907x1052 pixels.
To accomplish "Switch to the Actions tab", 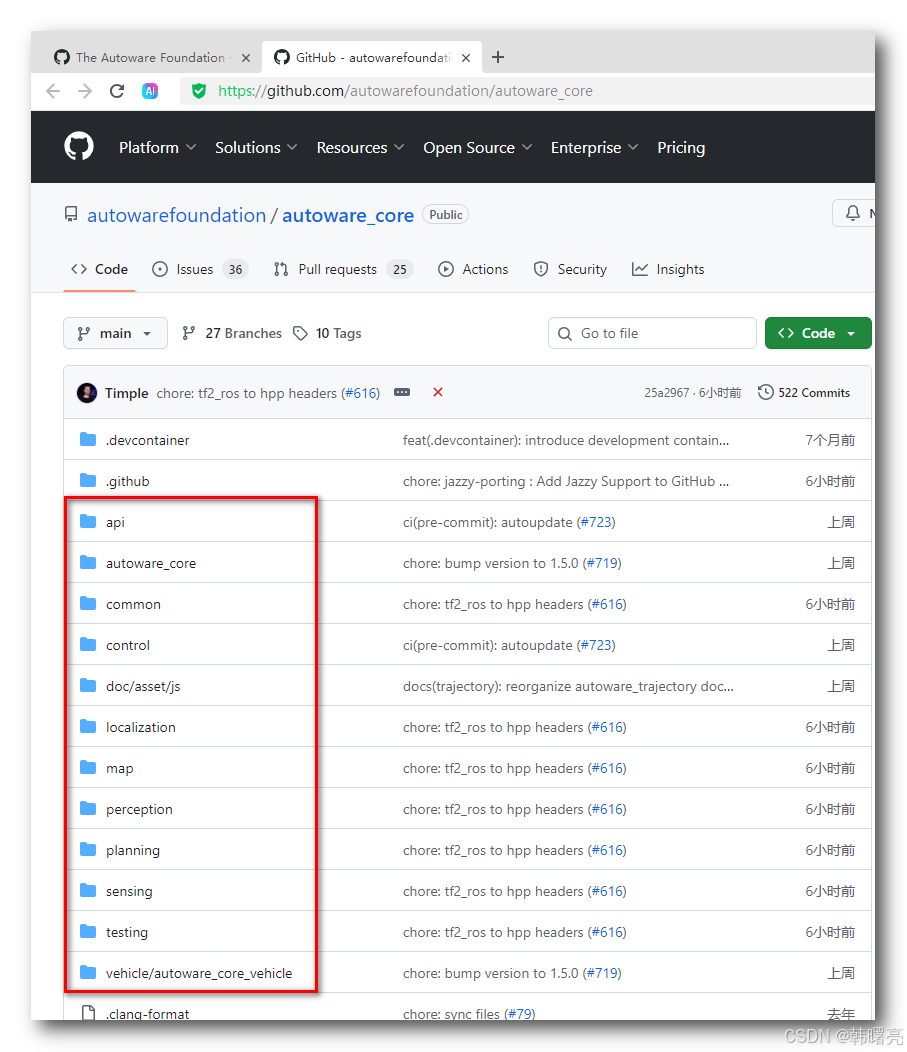I will (473, 269).
